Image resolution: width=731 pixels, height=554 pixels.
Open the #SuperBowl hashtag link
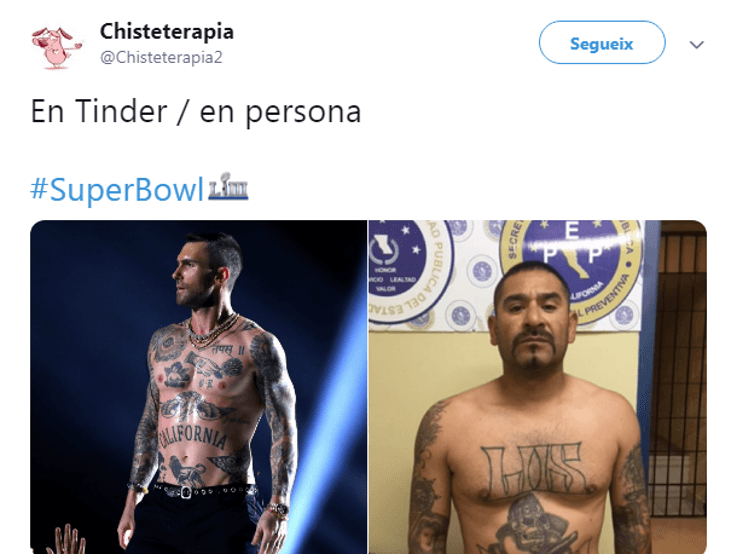tap(117, 189)
